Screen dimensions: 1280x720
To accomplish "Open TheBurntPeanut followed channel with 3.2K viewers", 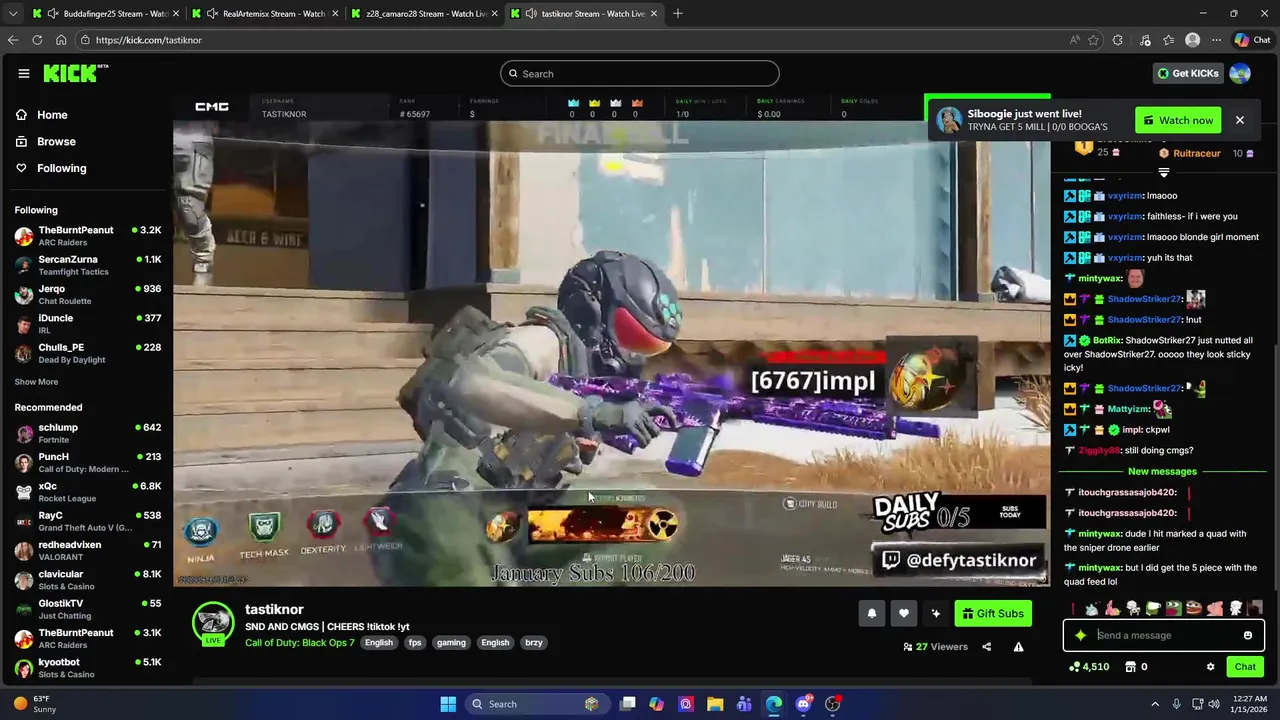I will (x=87, y=236).
